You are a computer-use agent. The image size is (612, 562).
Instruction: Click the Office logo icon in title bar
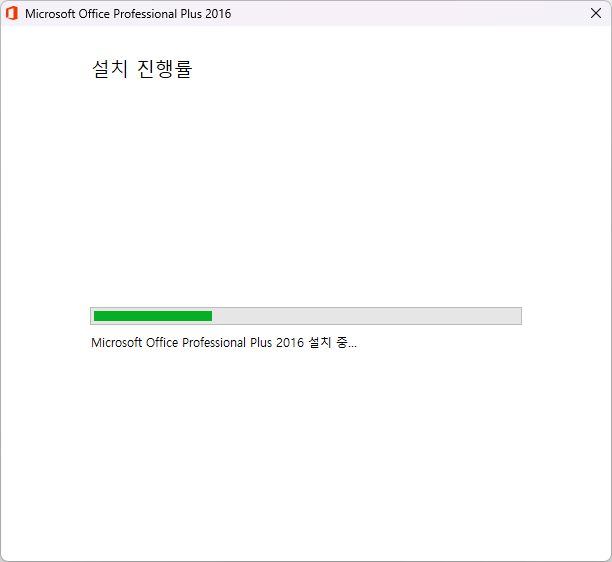click(12, 13)
